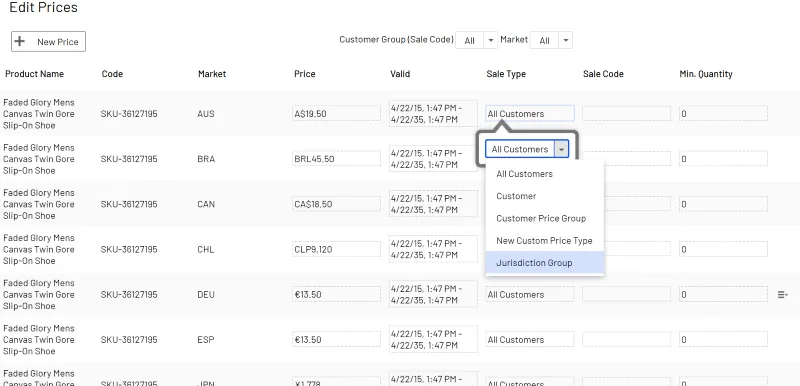Select New Custom Price Type option

[x=544, y=241]
